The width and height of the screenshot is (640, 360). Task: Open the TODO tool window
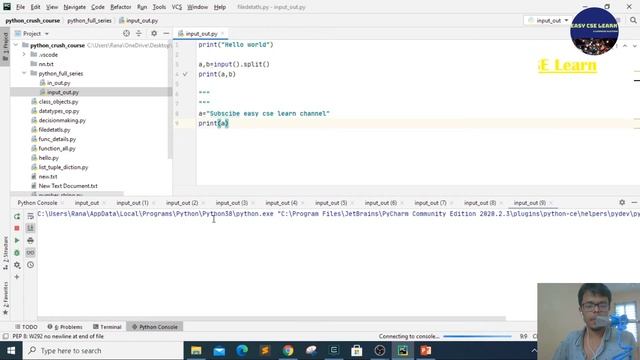pyautogui.click(x=26, y=327)
